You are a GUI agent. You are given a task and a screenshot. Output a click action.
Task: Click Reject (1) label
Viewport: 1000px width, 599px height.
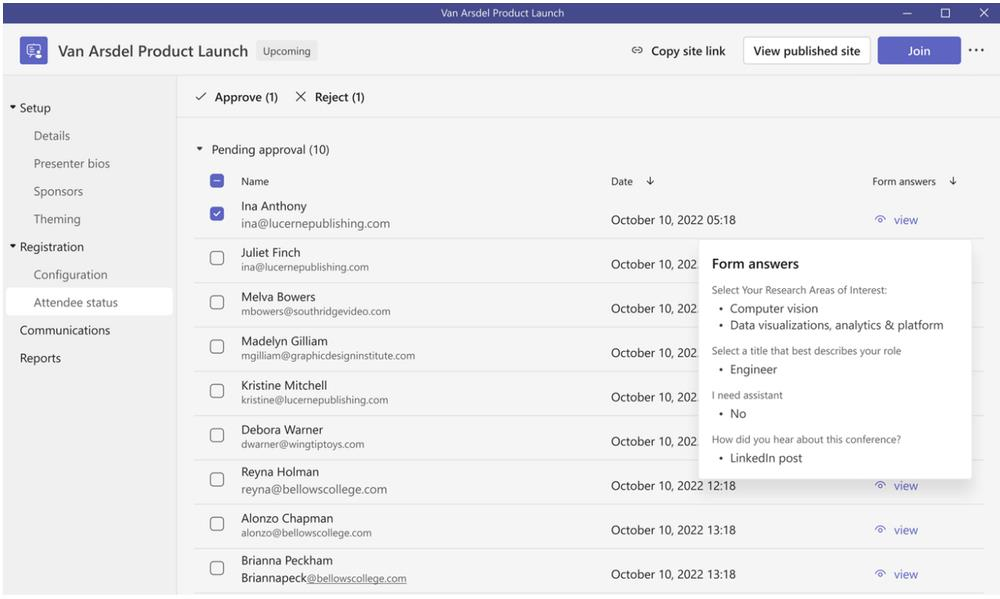[x=339, y=97]
